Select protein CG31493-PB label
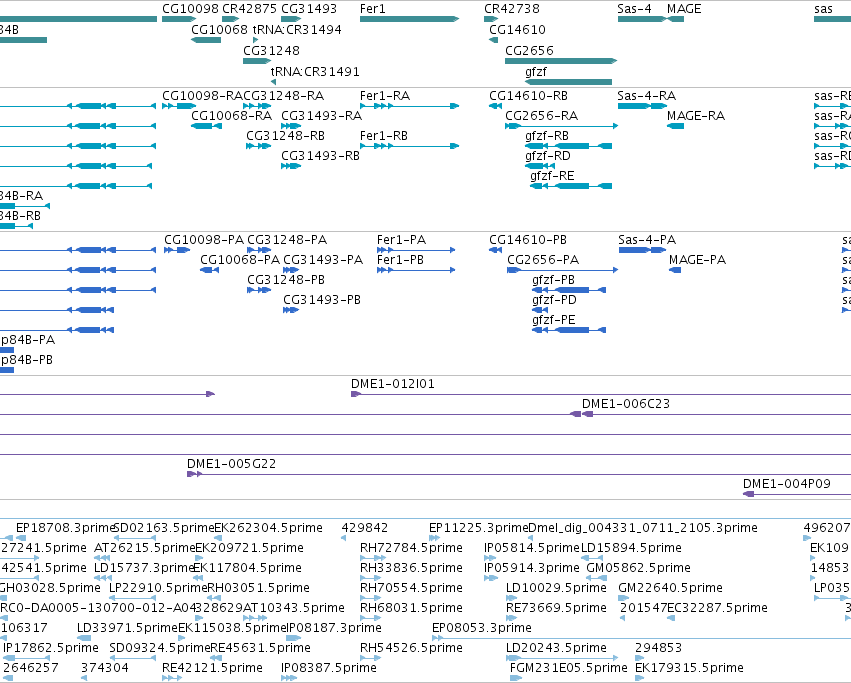This screenshot has height=683, width=851. click(322, 300)
